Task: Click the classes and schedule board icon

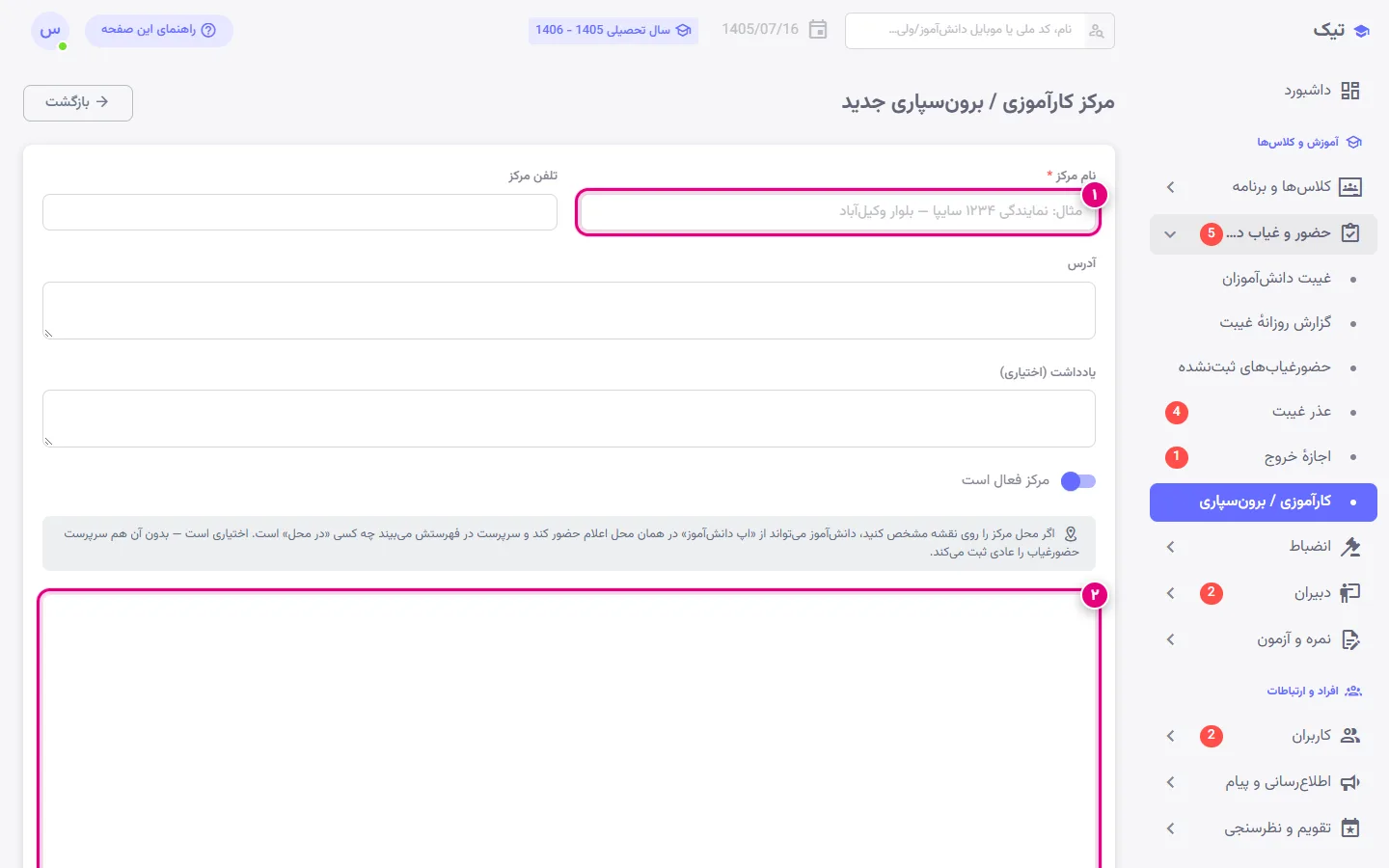Action: [1350, 187]
